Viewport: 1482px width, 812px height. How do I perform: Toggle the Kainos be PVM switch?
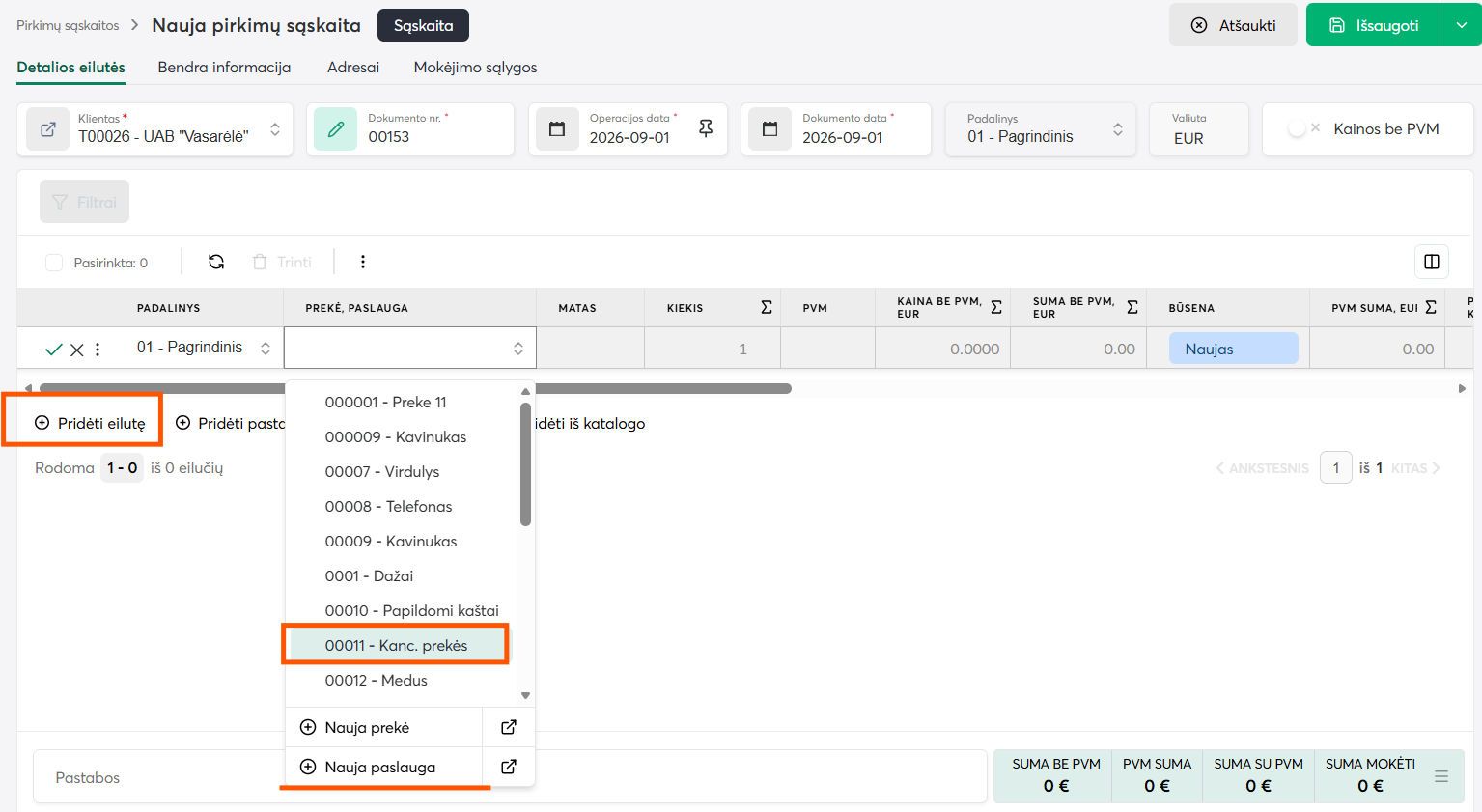pyautogui.click(x=1304, y=128)
